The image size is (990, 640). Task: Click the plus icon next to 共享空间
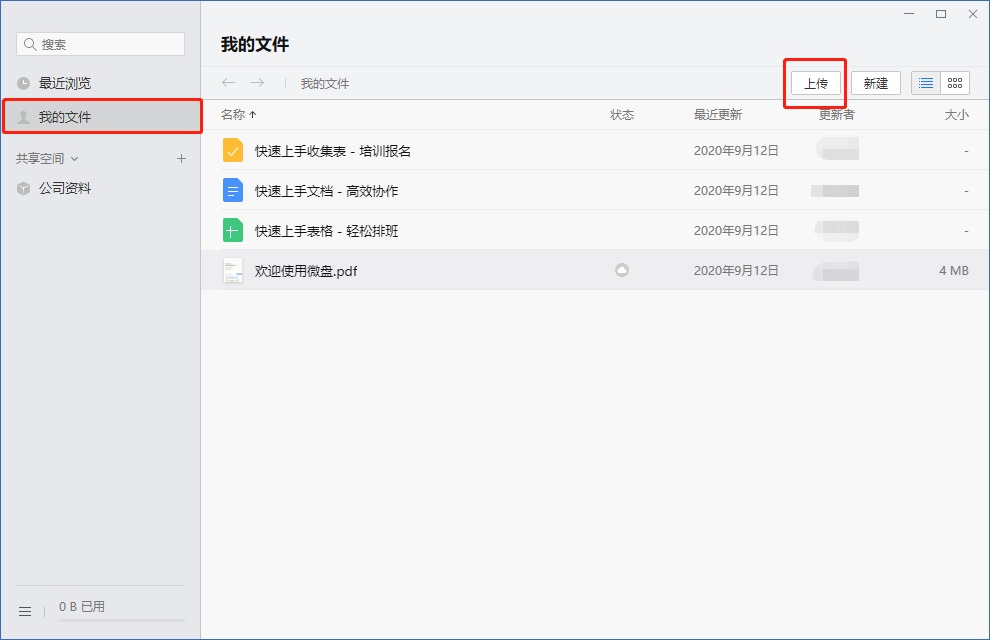pos(181,158)
